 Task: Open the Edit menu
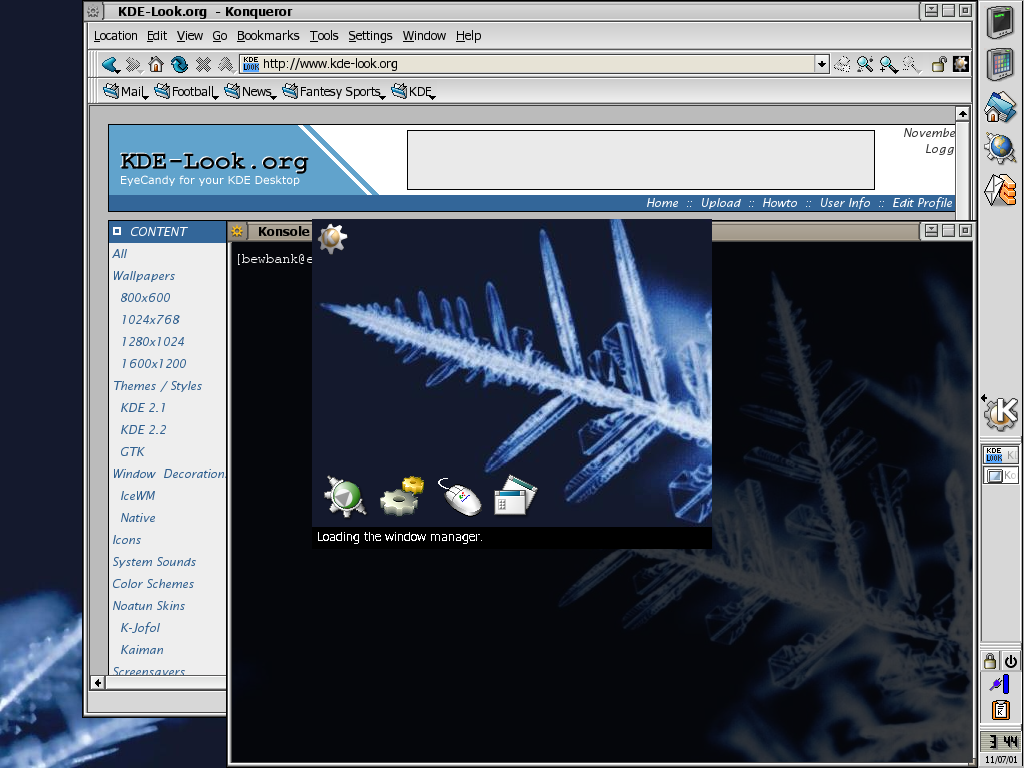[x=157, y=36]
